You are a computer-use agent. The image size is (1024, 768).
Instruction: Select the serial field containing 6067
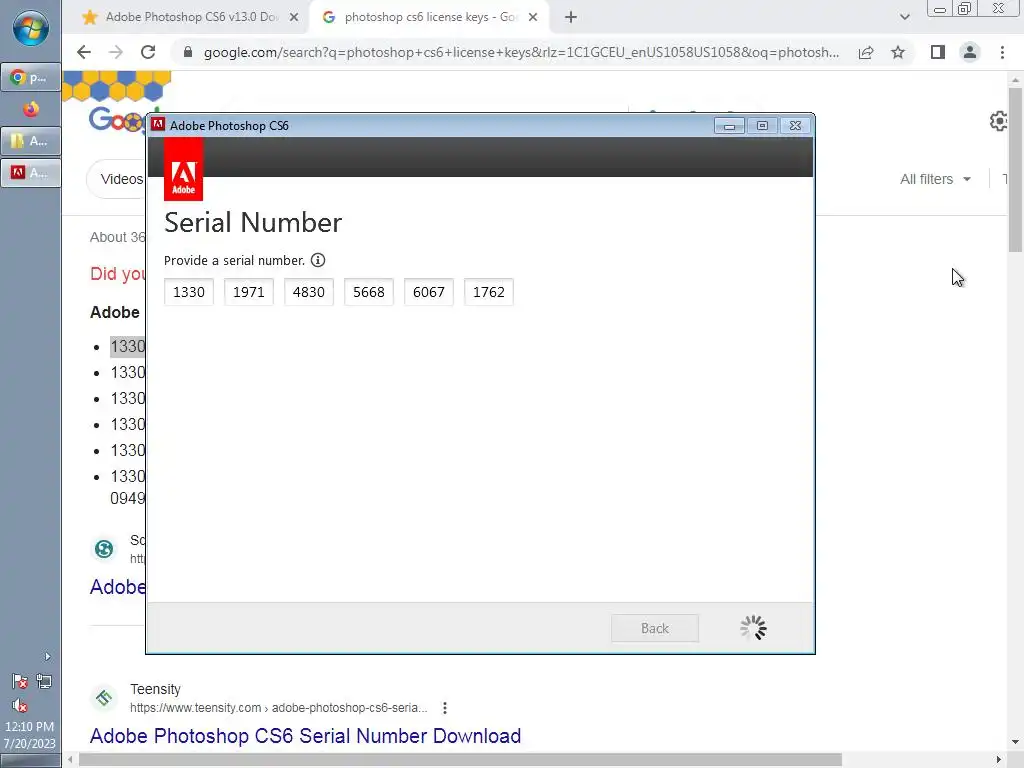(x=428, y=292)
